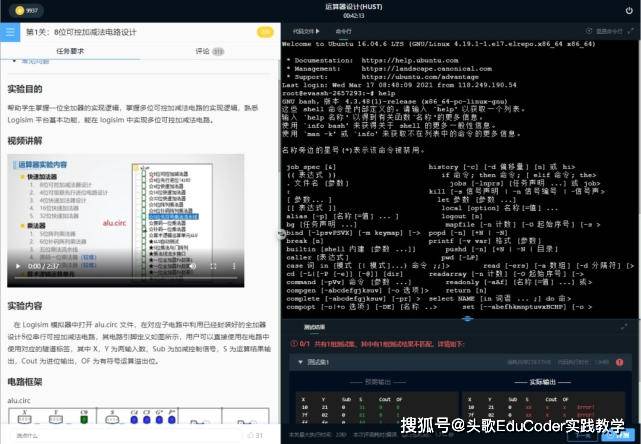
Task: Select the 测试结果 tab
Action: coord(314,327)
